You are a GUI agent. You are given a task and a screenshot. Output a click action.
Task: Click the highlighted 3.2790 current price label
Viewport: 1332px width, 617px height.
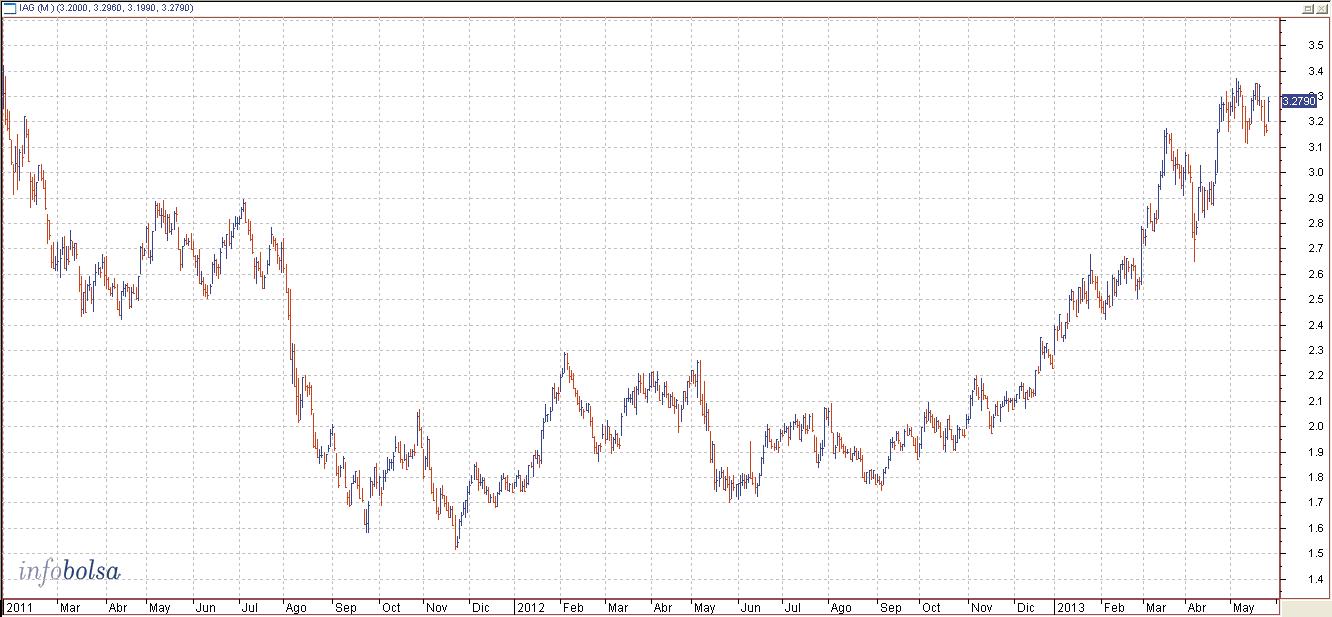[x=1300, y=101]
